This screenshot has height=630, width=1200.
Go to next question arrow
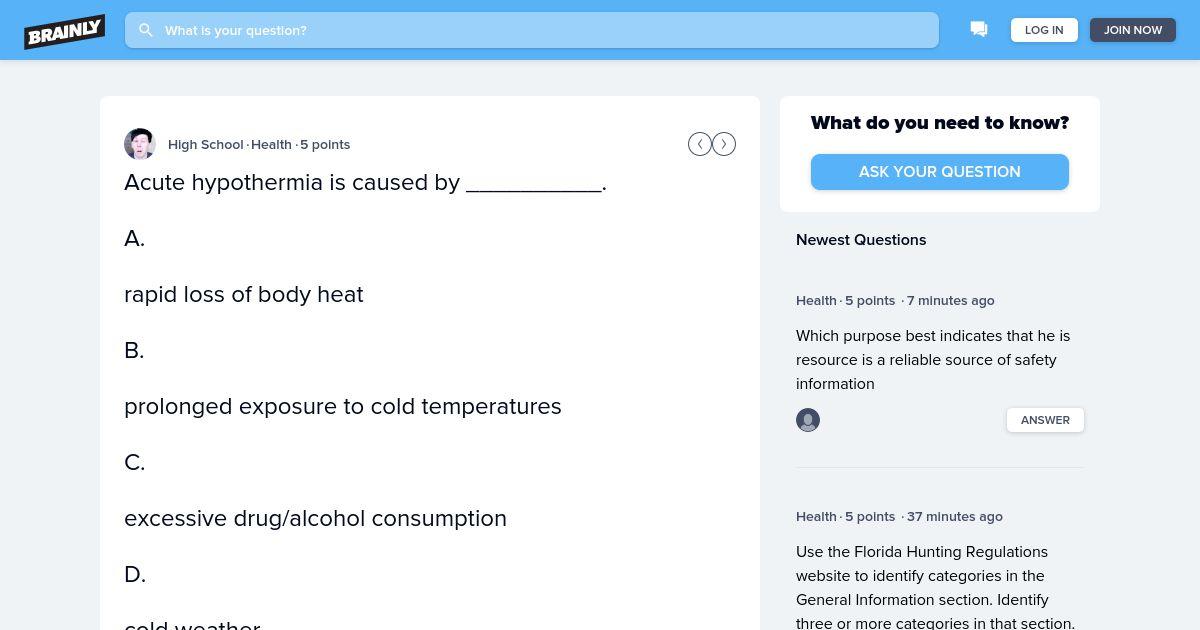pos(724,144)
